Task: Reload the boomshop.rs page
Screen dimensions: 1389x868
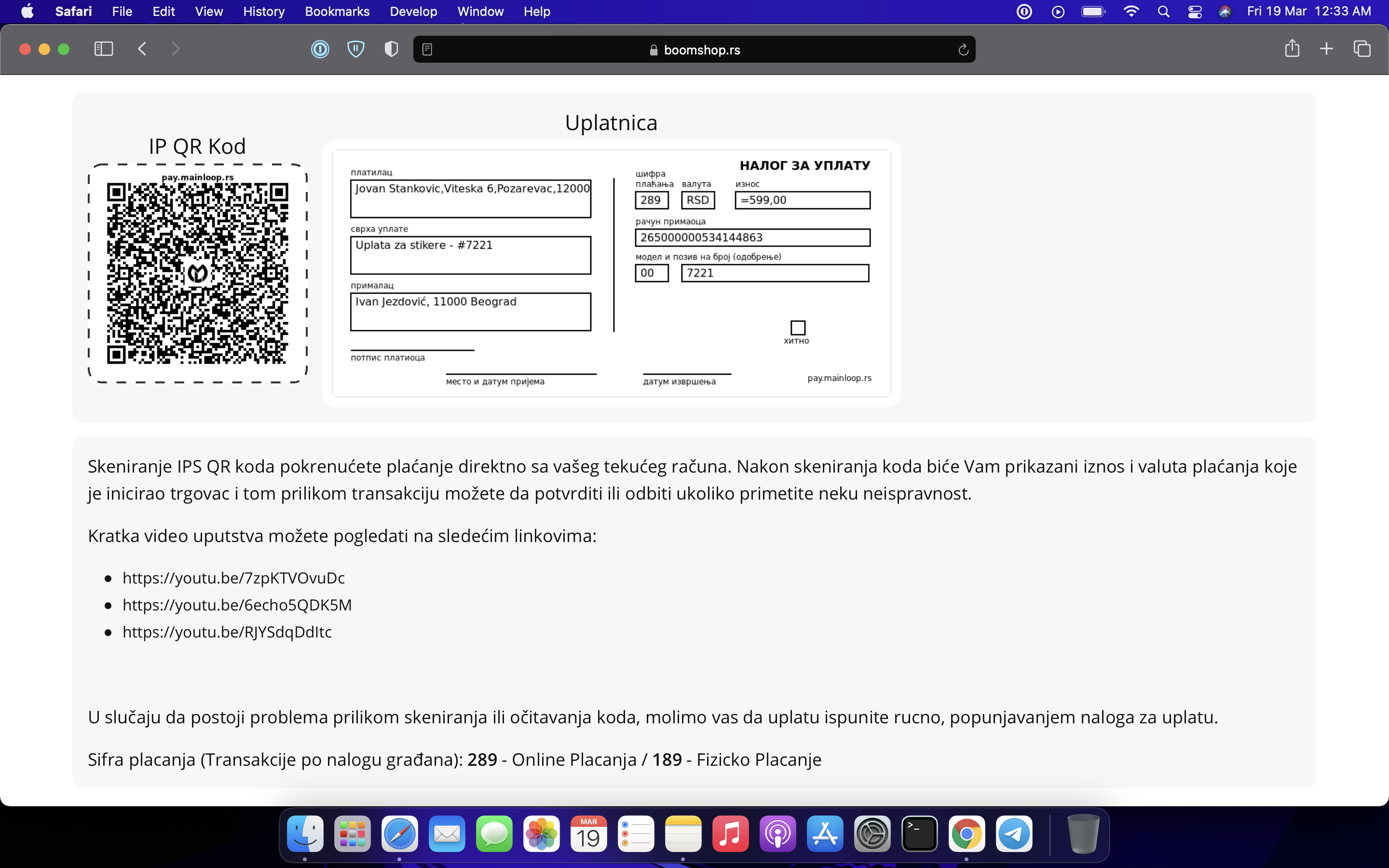Action: coord(963,49)
